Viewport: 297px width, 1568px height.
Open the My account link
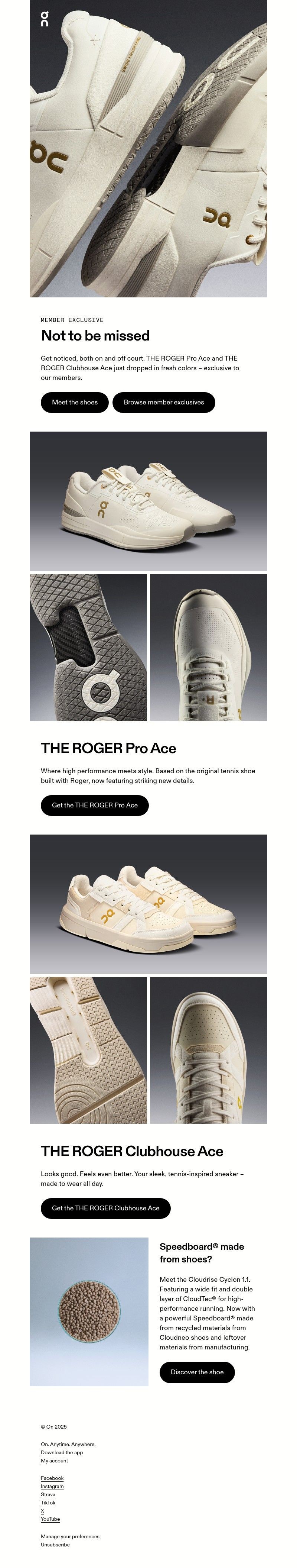pyautogui.click(x=54, y=1461)
